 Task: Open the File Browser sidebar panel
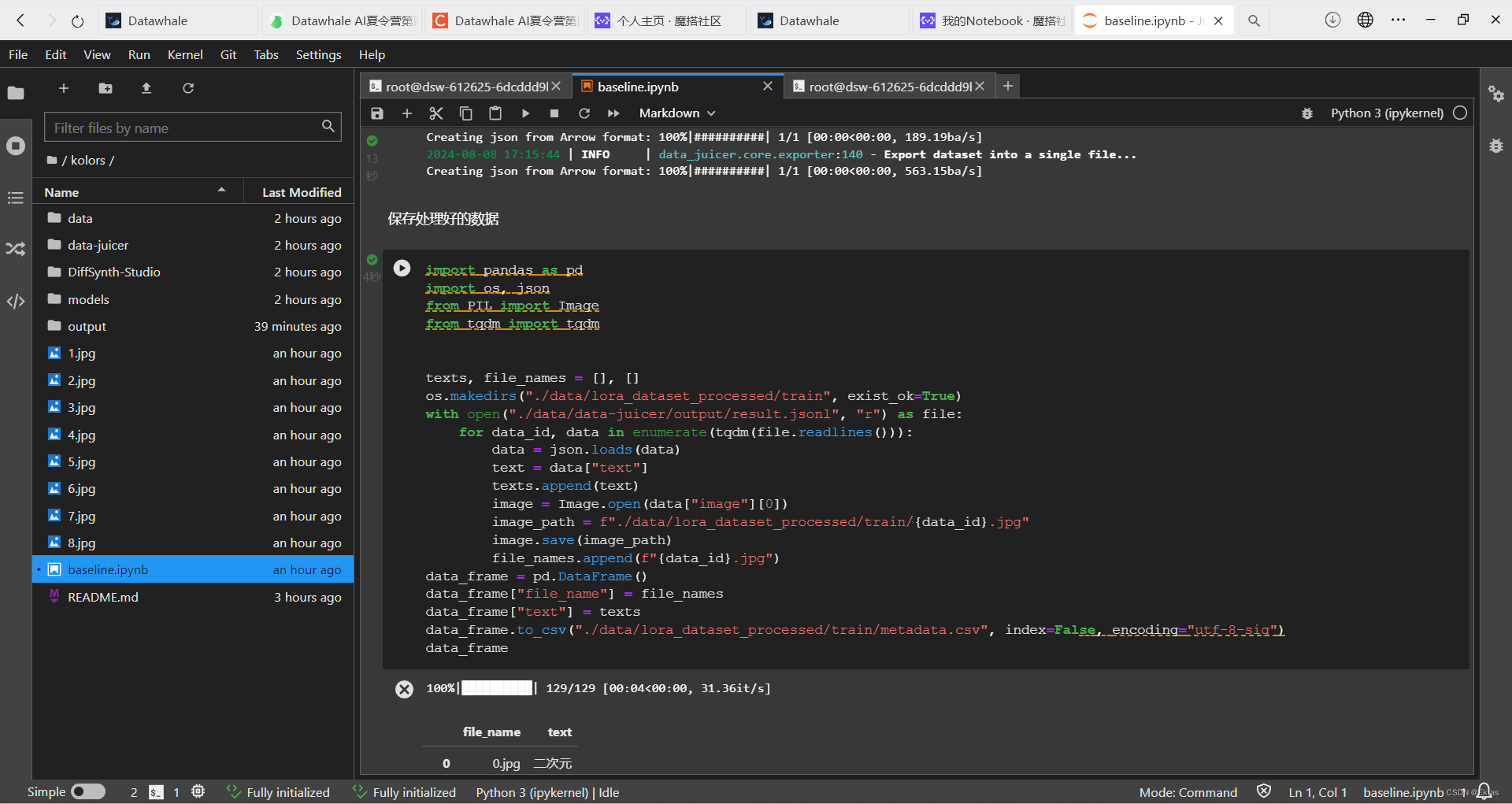pos(16,93)
